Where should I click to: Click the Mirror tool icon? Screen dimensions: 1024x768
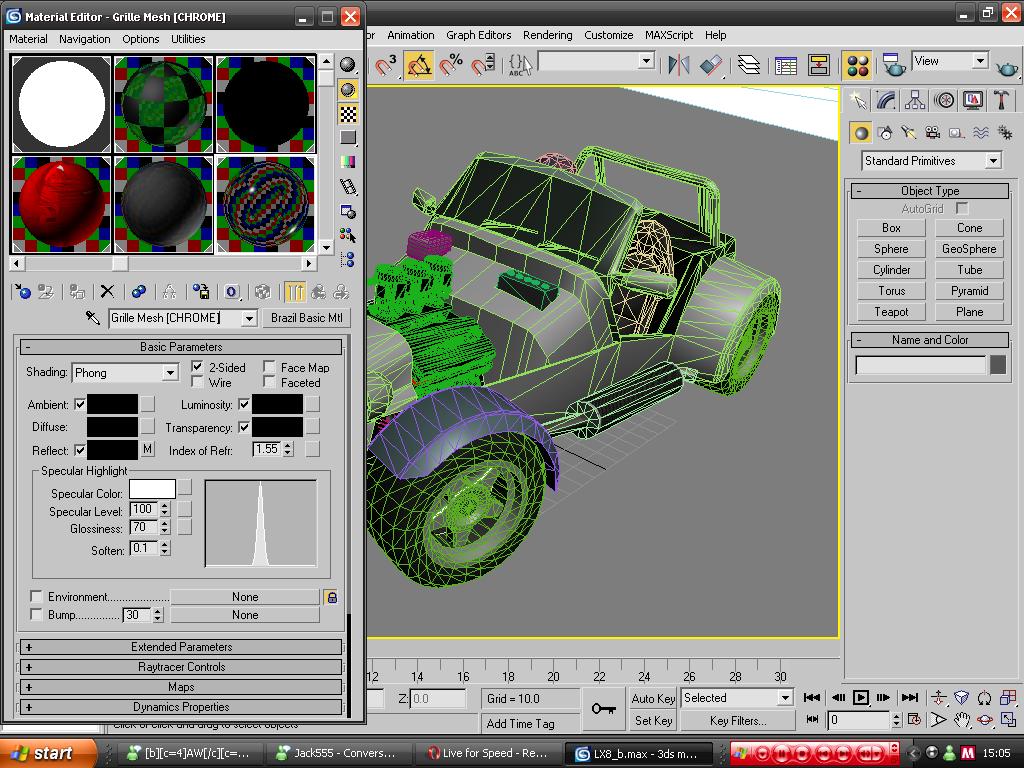click(x=679, y=65)
